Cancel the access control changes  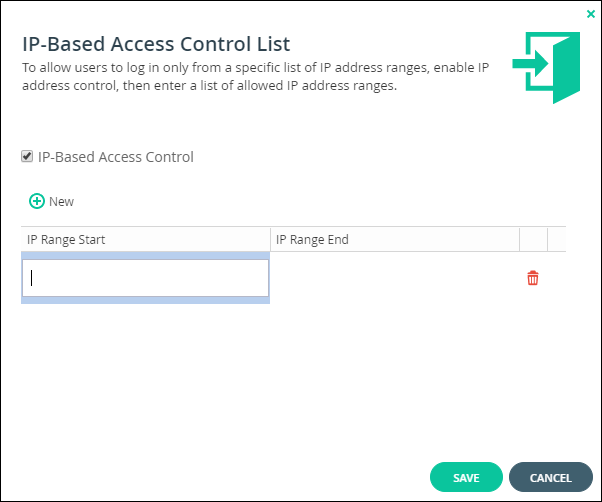pos(551,477)
